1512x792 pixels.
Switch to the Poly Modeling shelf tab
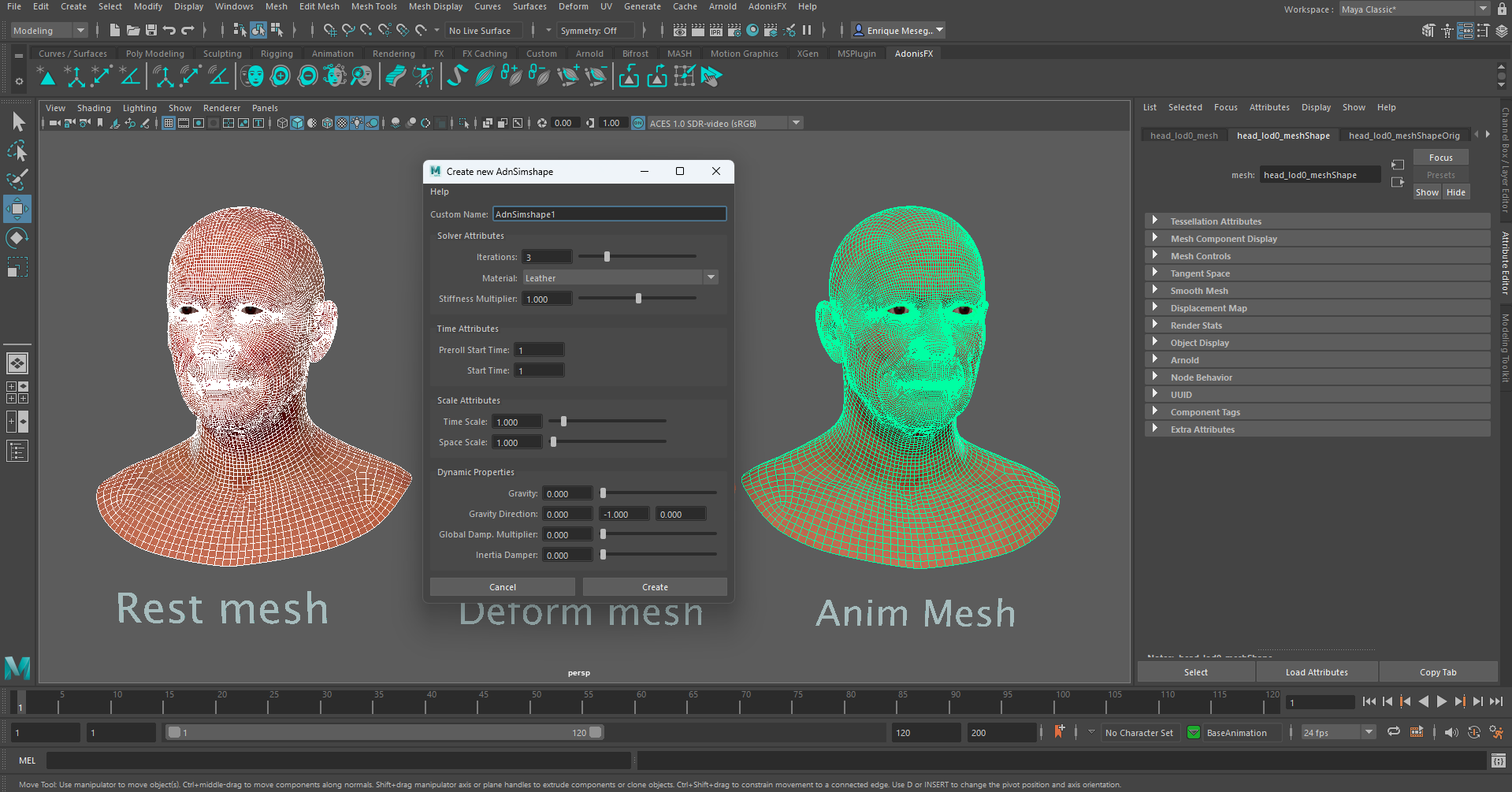[154, 54]
